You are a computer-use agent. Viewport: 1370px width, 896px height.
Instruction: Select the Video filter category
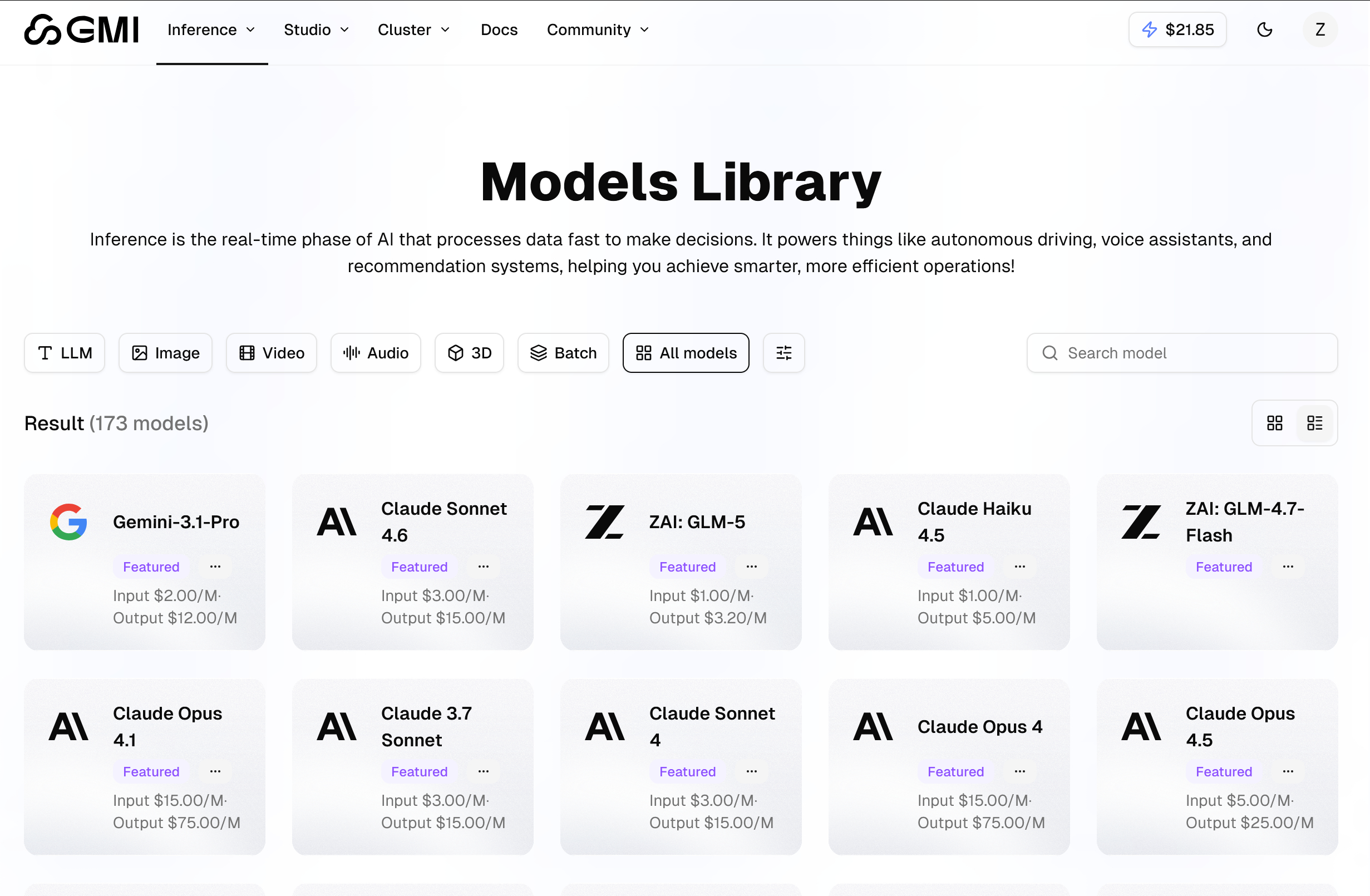pos(270,352)
